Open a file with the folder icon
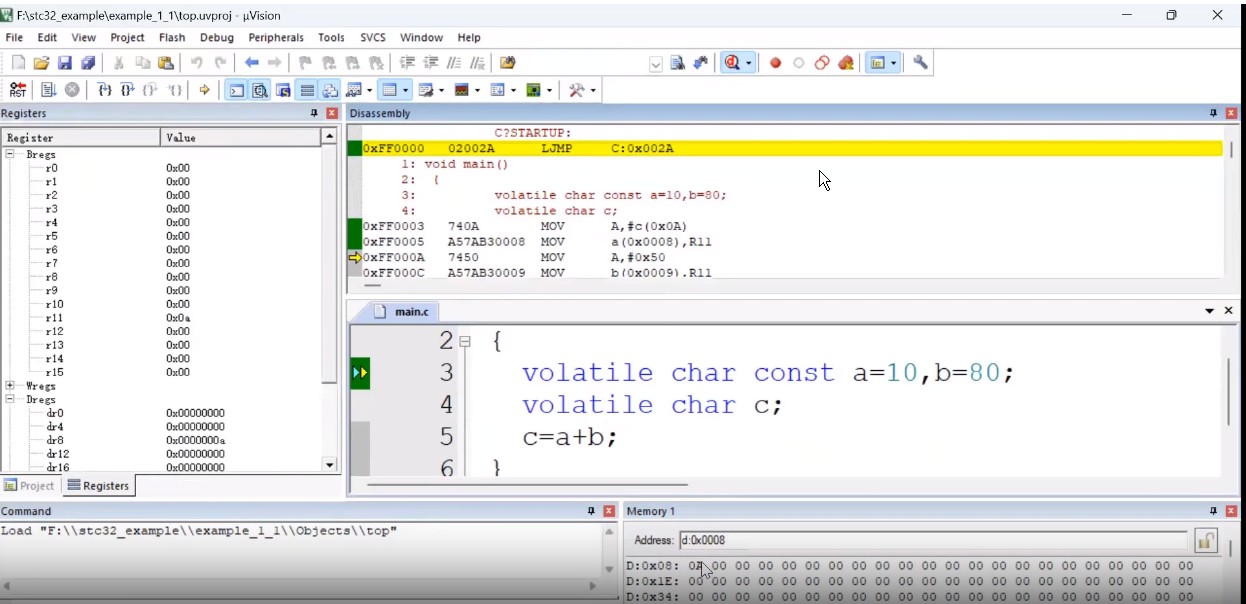The height and width of the screenshot is (604, 1246). (41, 62)
